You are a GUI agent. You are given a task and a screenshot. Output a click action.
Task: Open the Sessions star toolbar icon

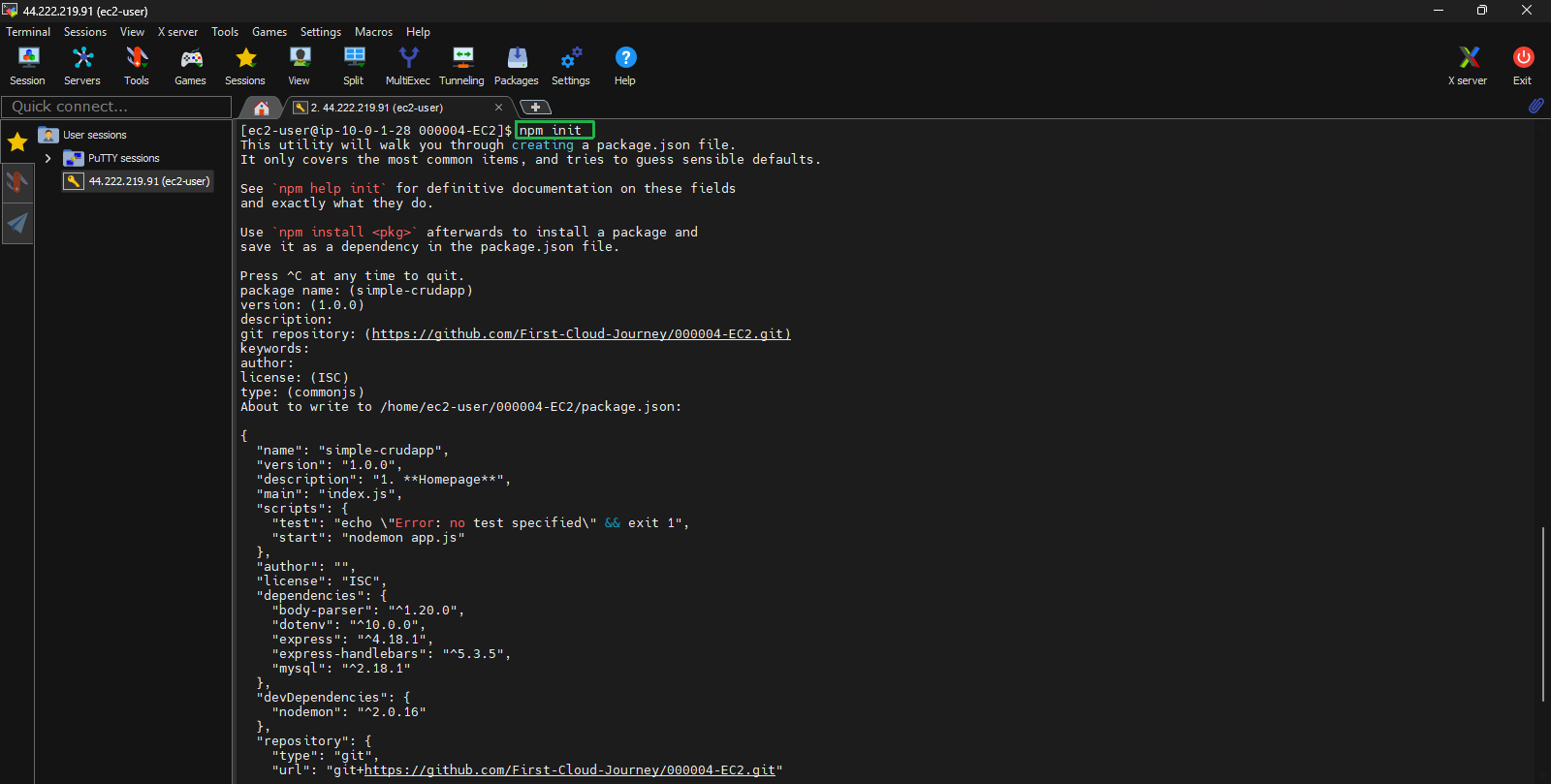tap(245, 66)
